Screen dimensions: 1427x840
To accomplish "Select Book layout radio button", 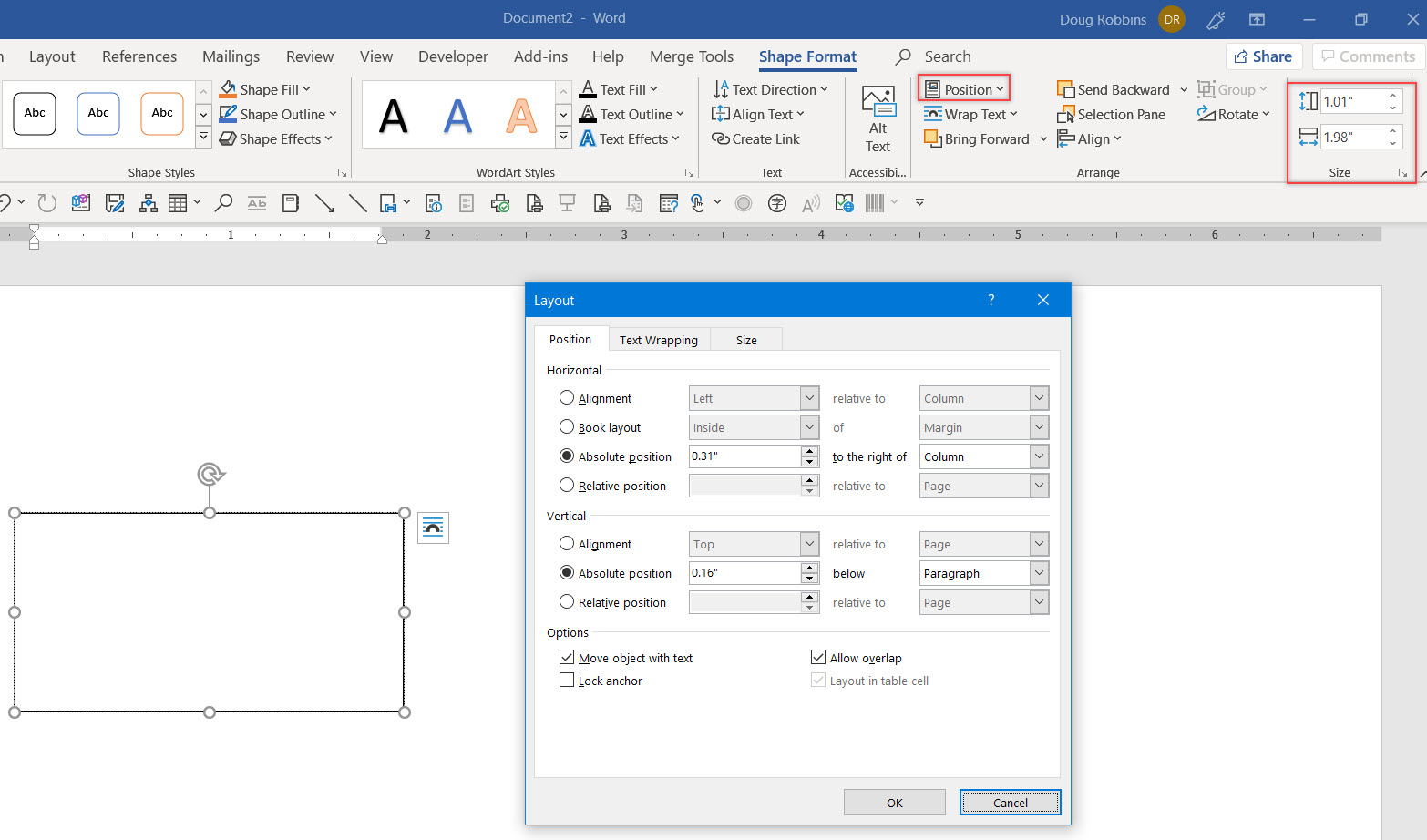I will click(567, 426).
